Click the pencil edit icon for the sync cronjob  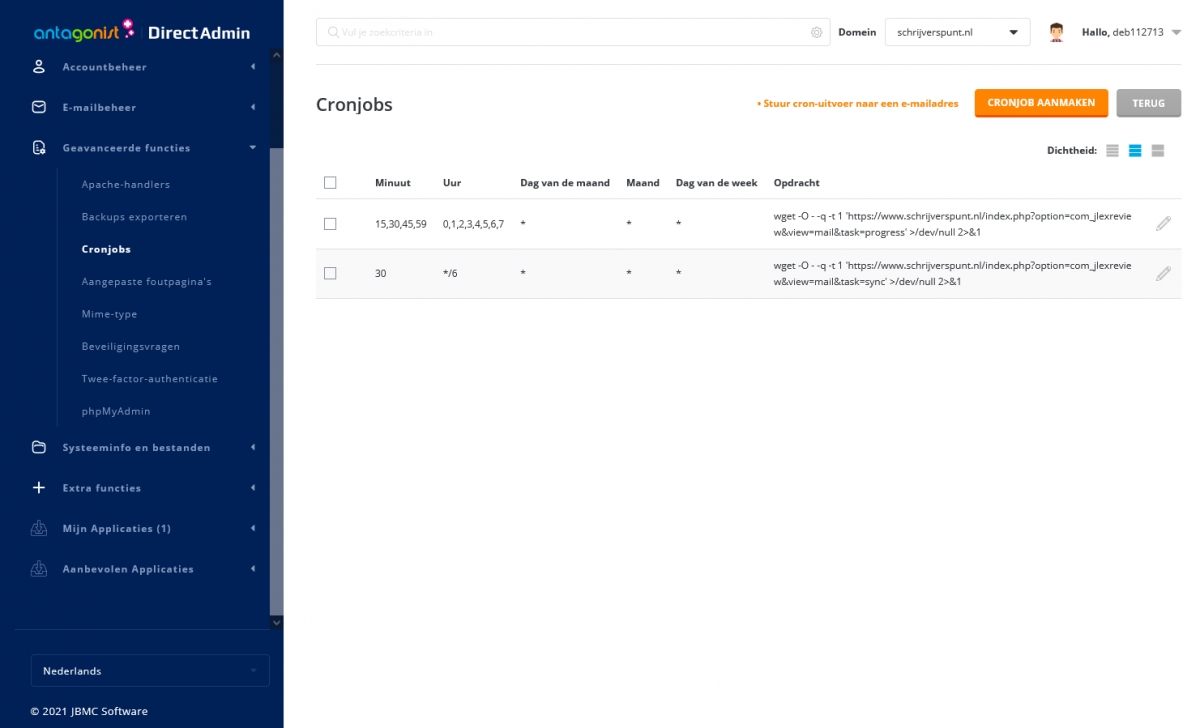(1163, 273)
